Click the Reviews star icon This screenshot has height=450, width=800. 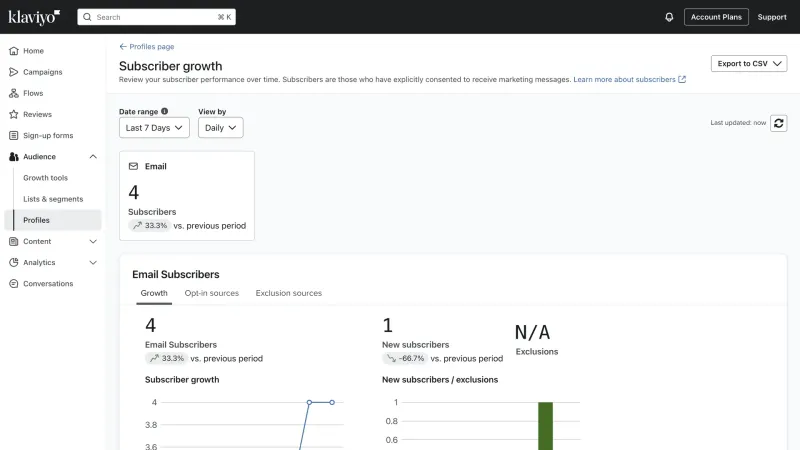pos(14,114)
